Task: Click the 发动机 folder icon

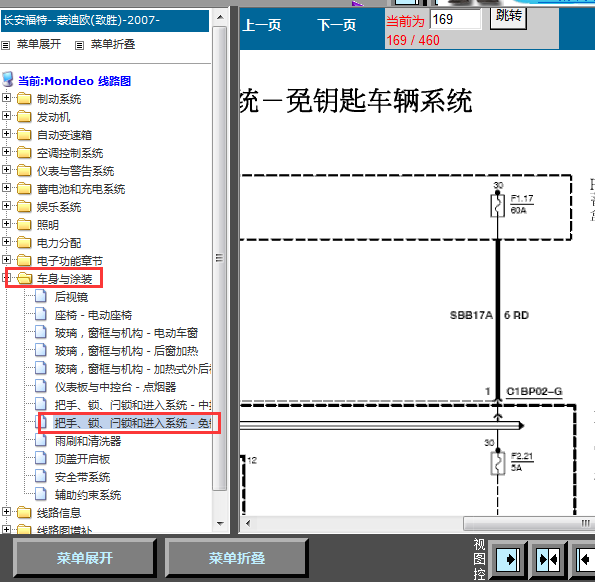Action: coord(24,116)
